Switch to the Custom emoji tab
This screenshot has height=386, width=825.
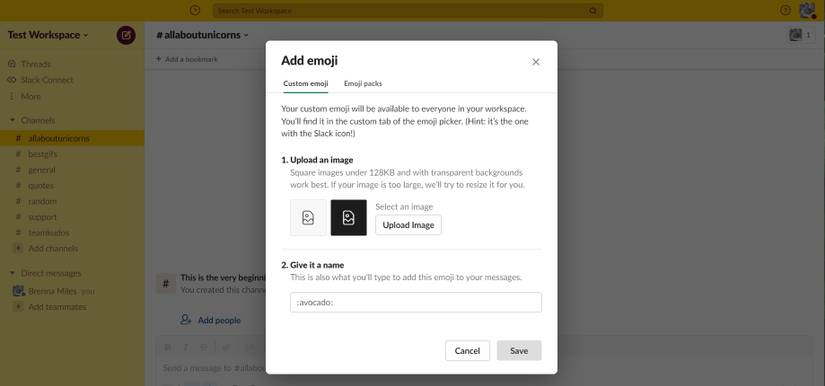306,84
